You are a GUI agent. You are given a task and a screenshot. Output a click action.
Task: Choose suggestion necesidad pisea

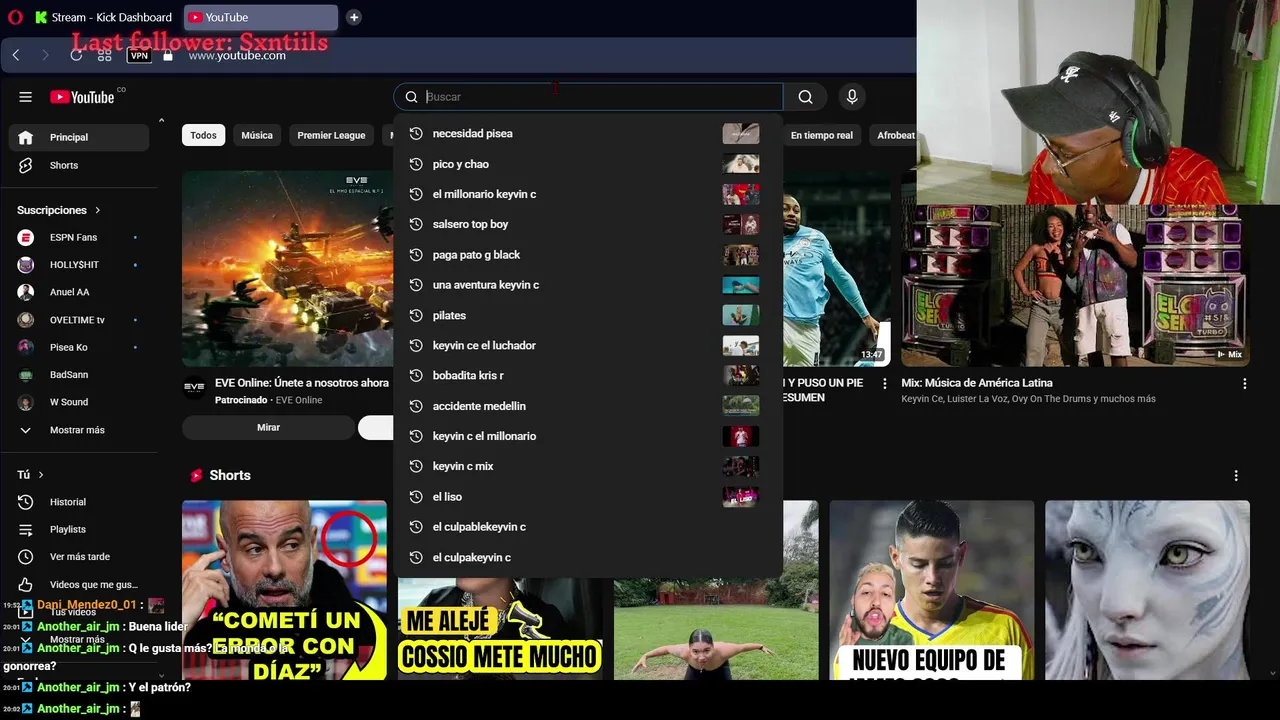(x=588, y=133)
